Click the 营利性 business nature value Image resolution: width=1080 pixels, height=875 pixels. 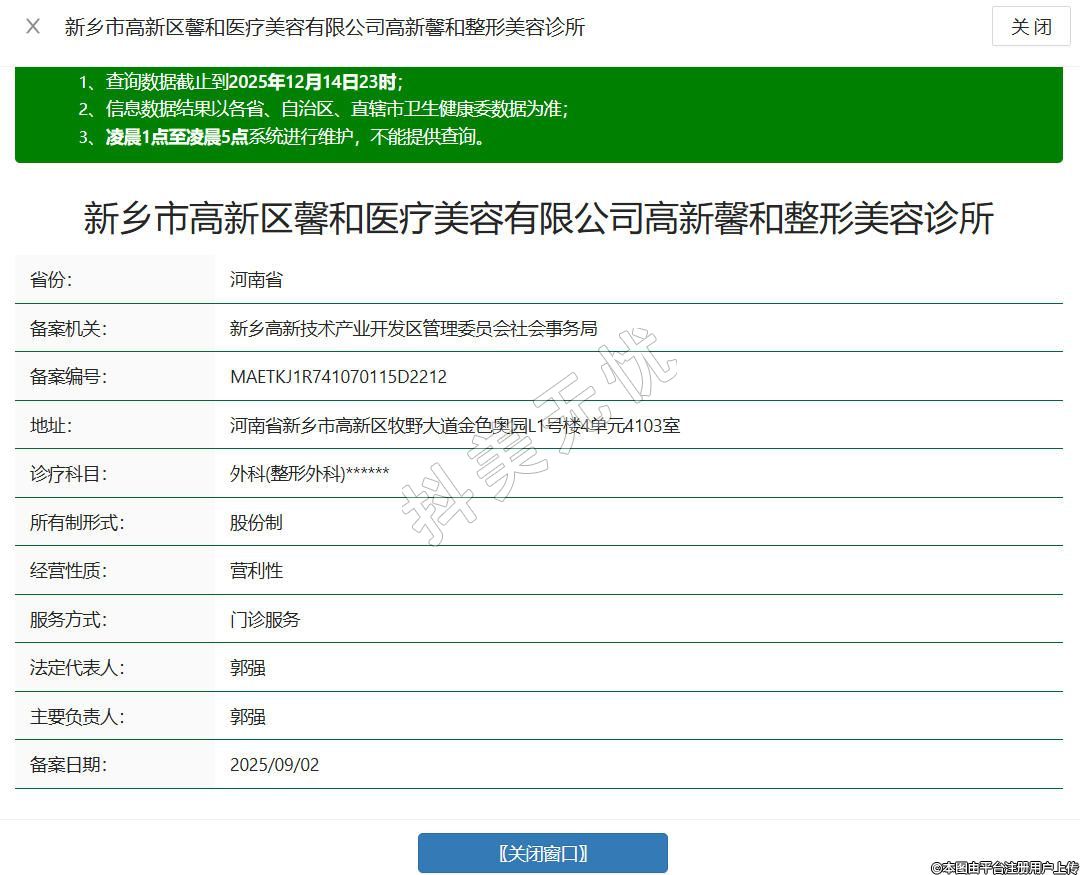(x=256, y=571)
